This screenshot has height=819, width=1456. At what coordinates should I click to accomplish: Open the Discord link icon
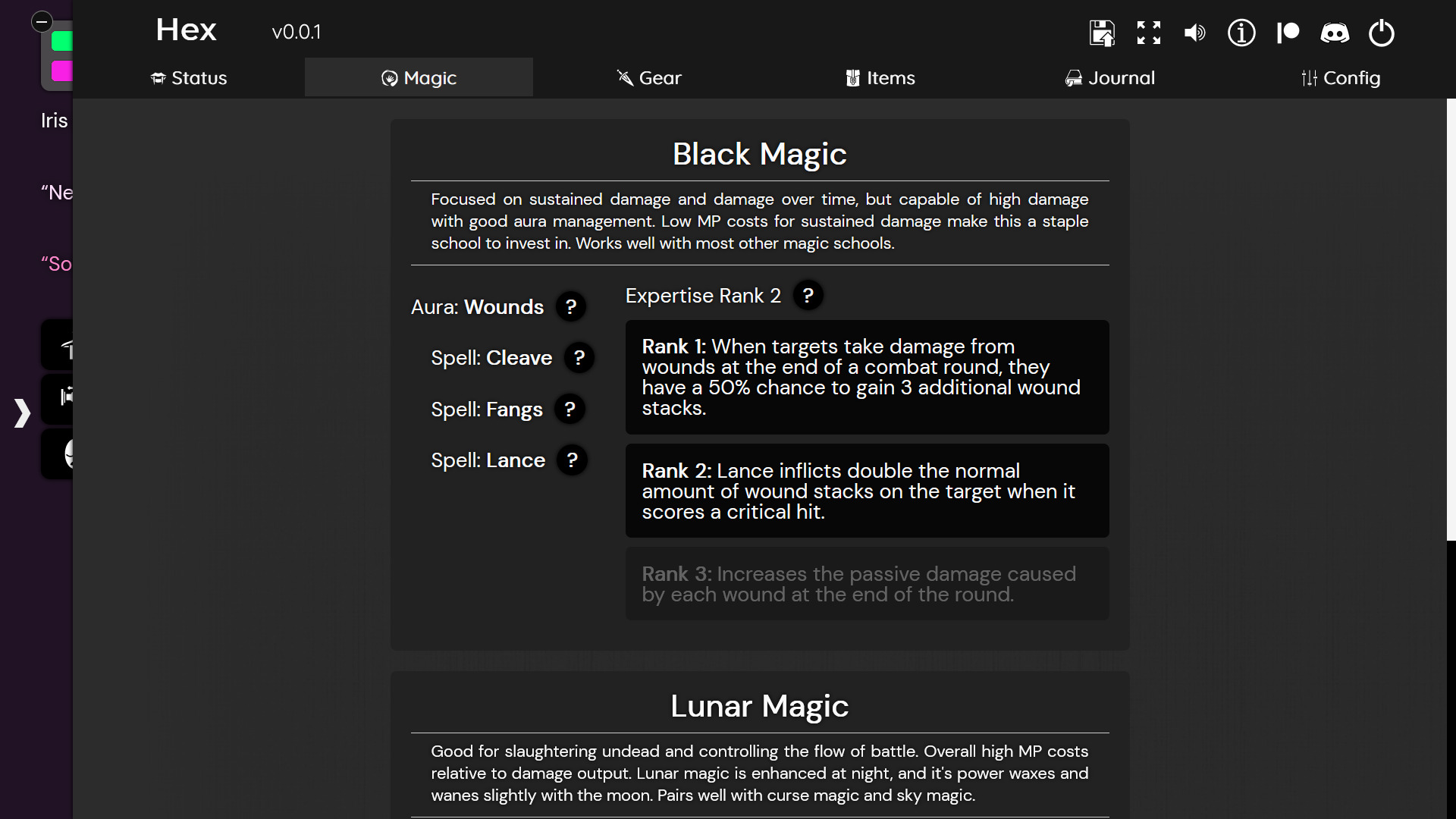tap(1335, 33)
